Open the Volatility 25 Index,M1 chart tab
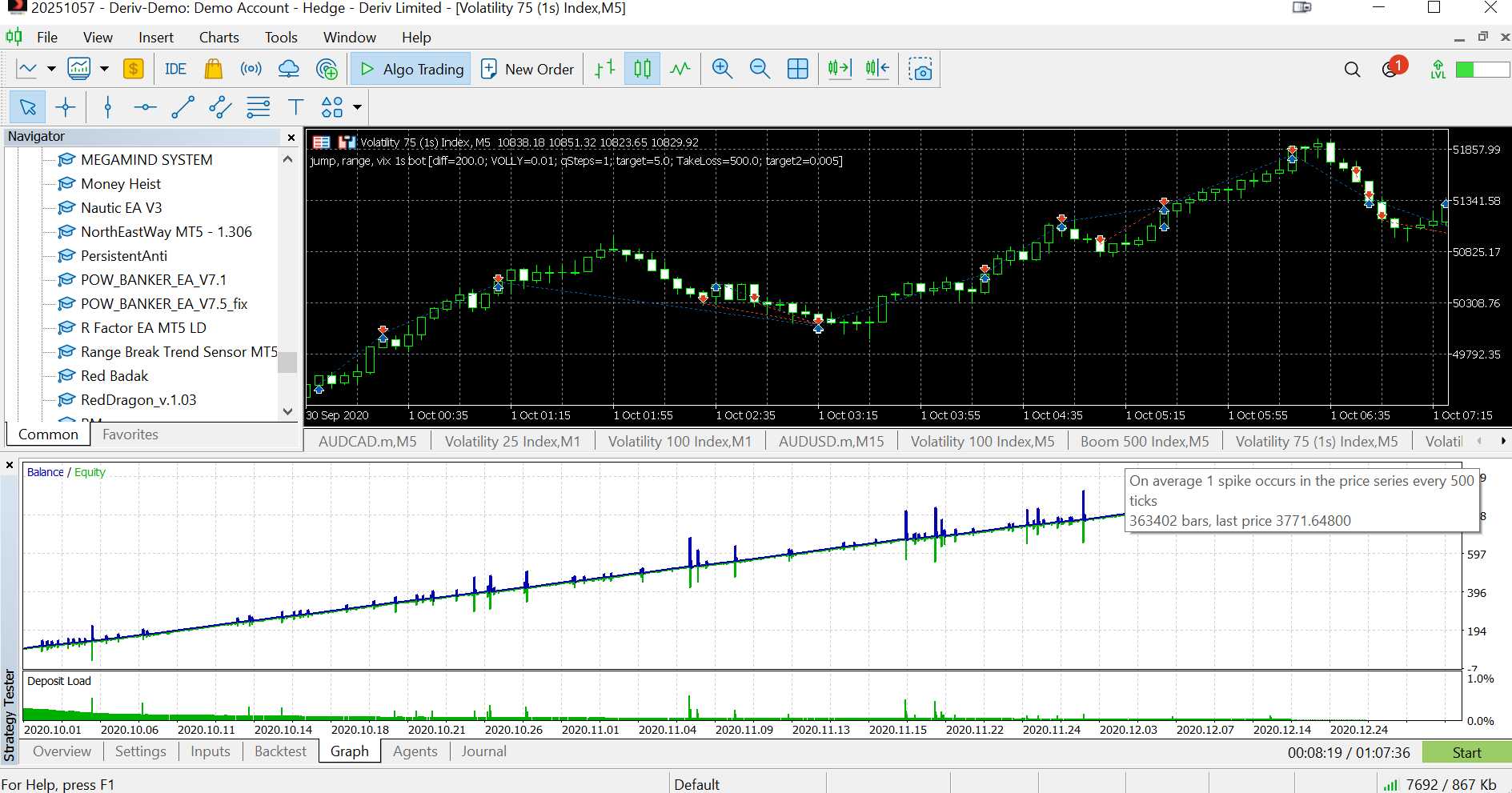The height and width of the screenshot is (793, 1512). [x=512, y=441]
